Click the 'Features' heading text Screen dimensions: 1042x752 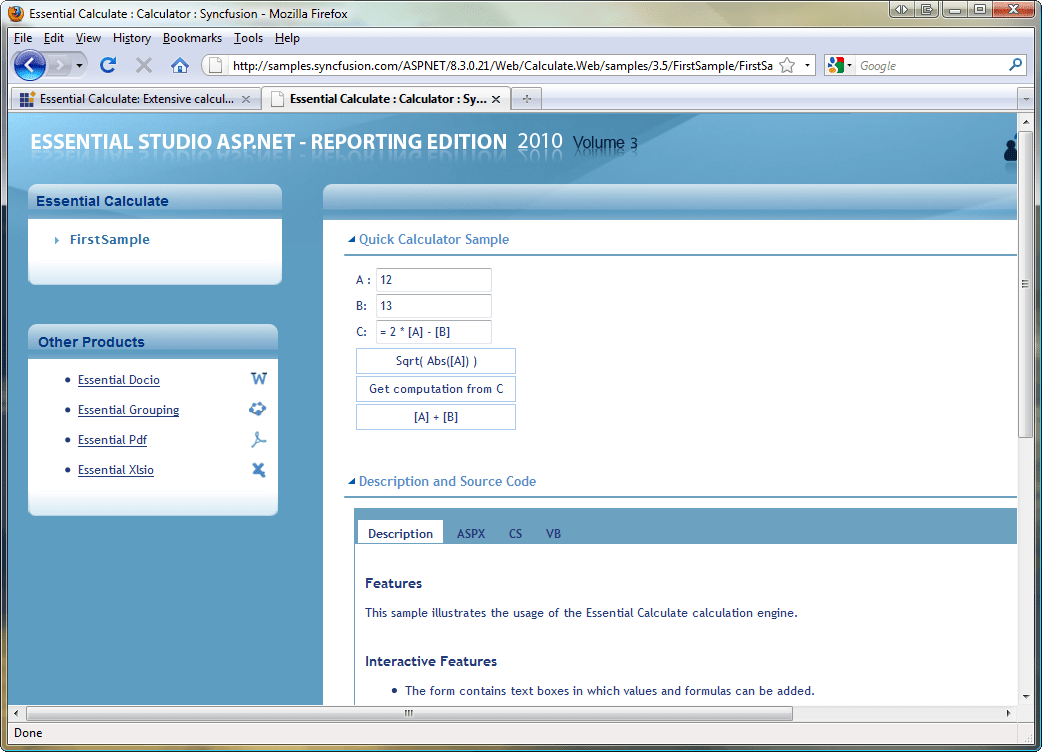(x=393, y=583)
